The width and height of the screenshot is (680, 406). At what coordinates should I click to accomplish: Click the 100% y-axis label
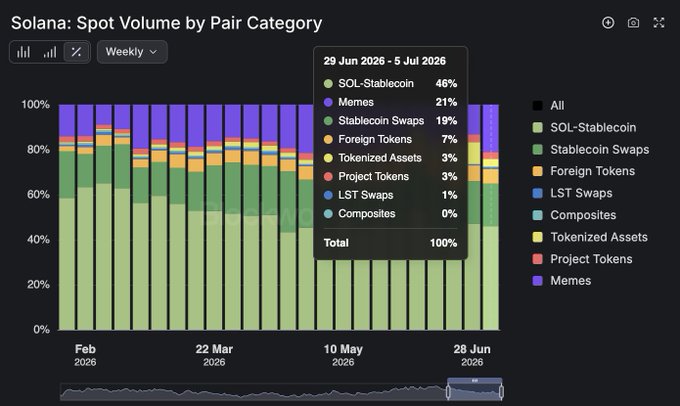click(x=35, y=105)
